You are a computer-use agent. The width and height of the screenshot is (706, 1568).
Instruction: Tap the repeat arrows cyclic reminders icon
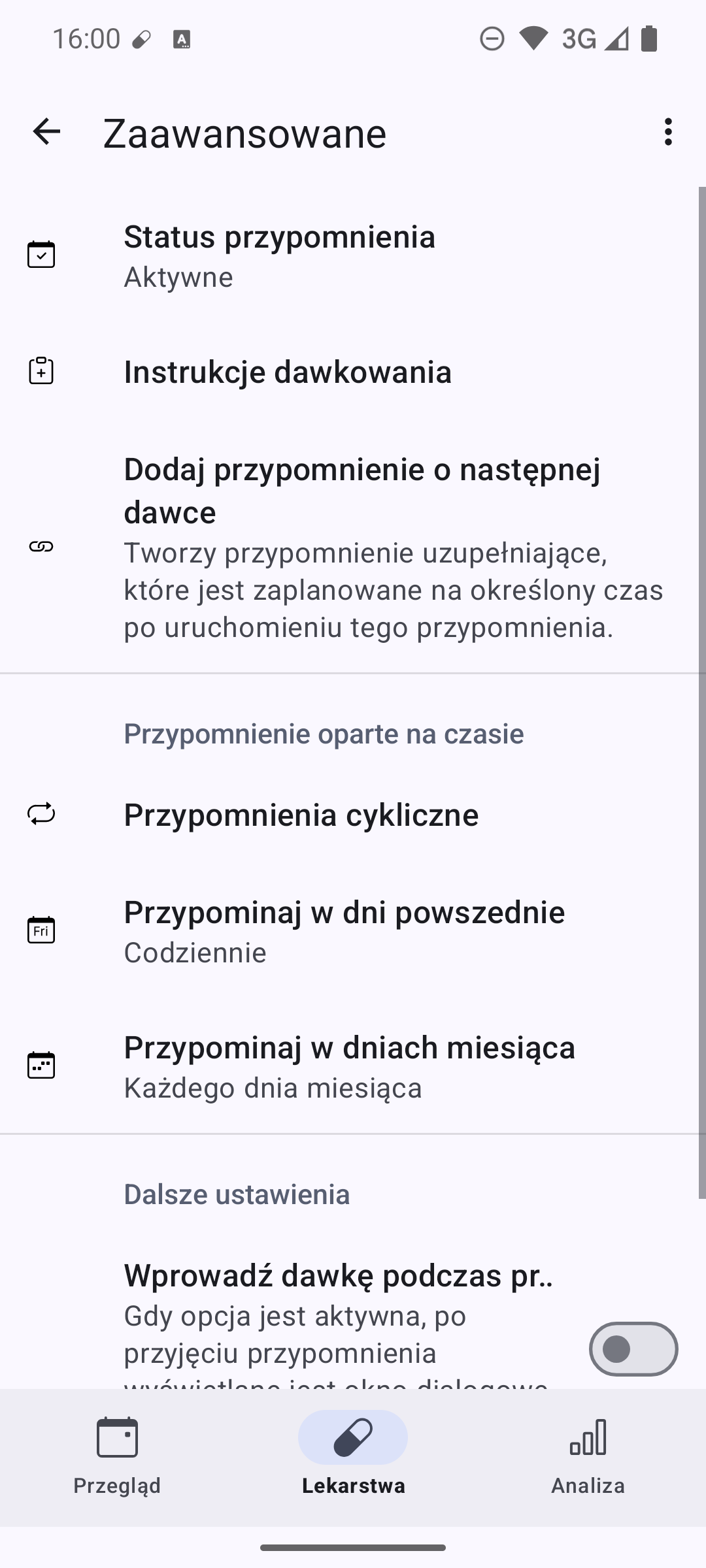[41, 814]
